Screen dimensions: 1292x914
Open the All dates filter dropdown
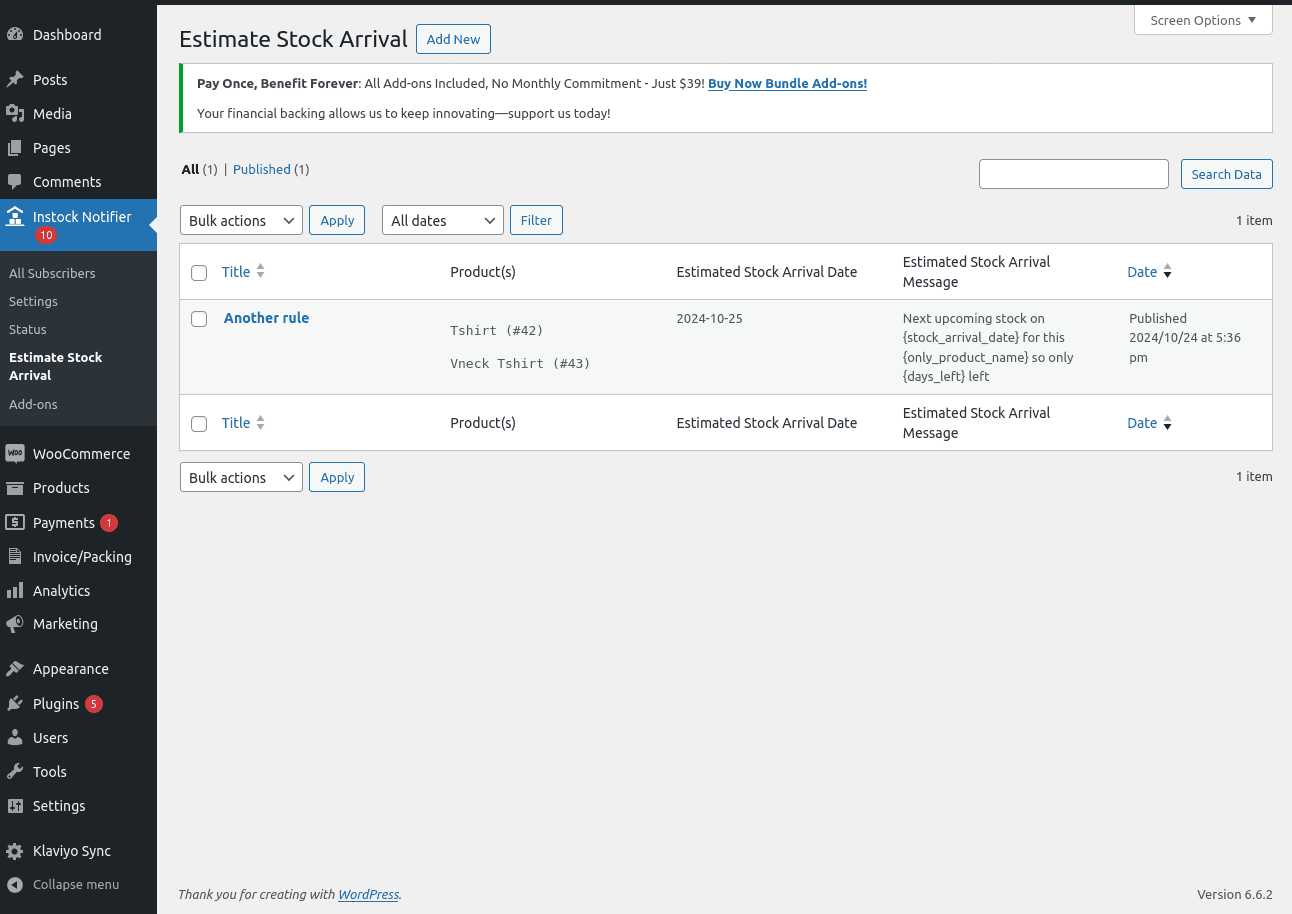click(443, 220)
